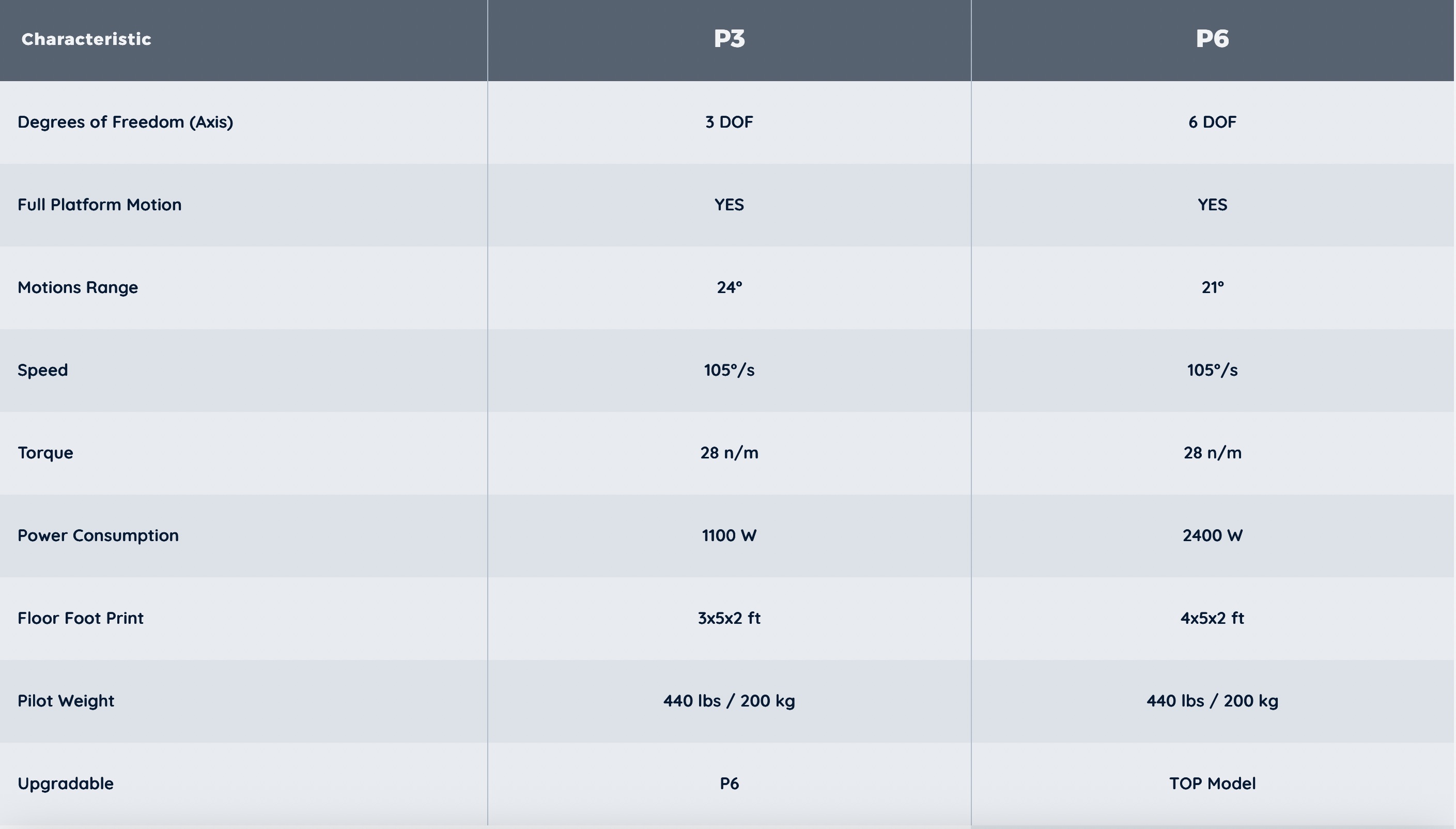Select the 4x5x2 ft footprint cell
This screenshot has width=1456, height=829.
coord(1212,618)
